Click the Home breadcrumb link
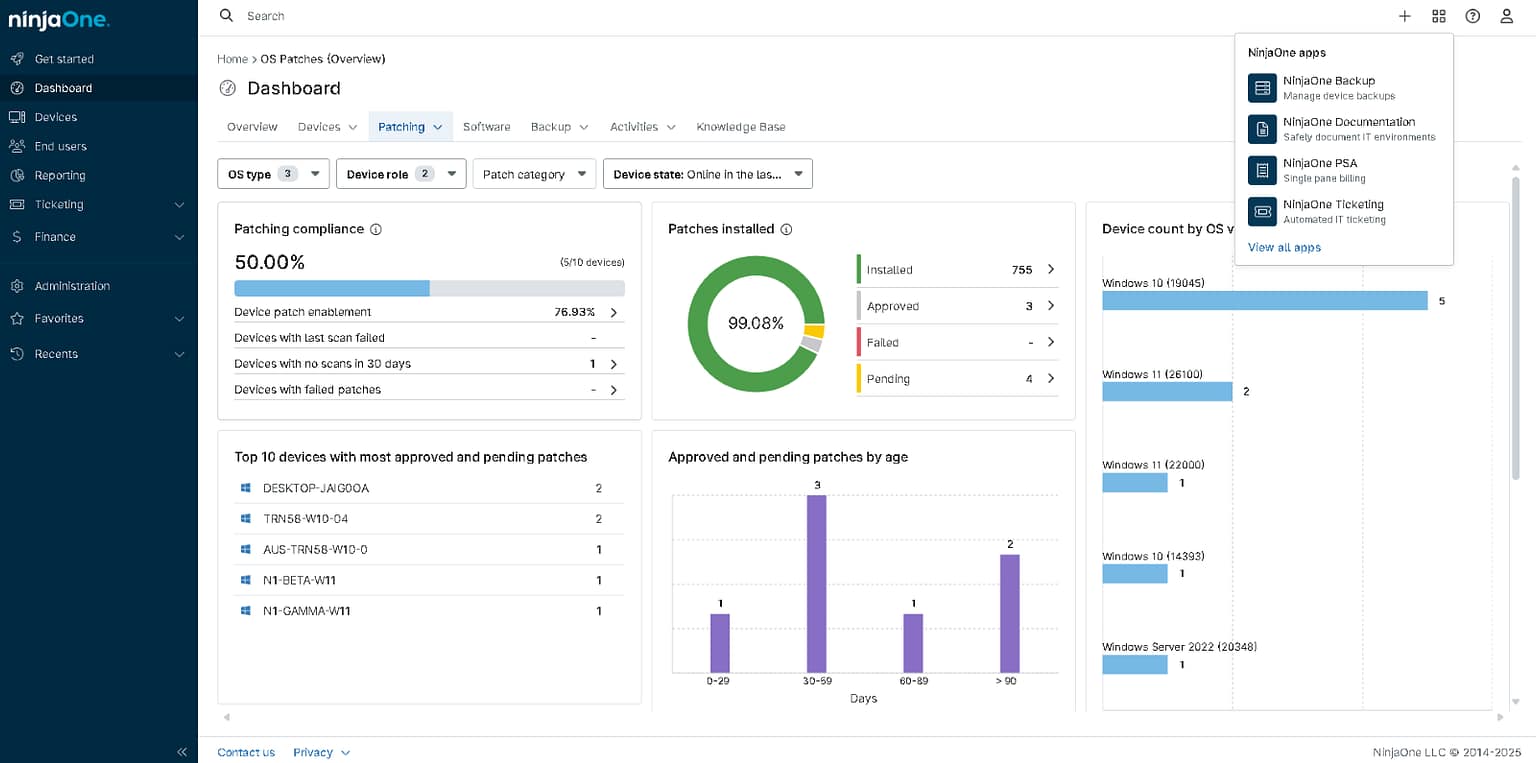Image resolution: width=1536 pixels, height=763 pixels. [x=232, y=59]
